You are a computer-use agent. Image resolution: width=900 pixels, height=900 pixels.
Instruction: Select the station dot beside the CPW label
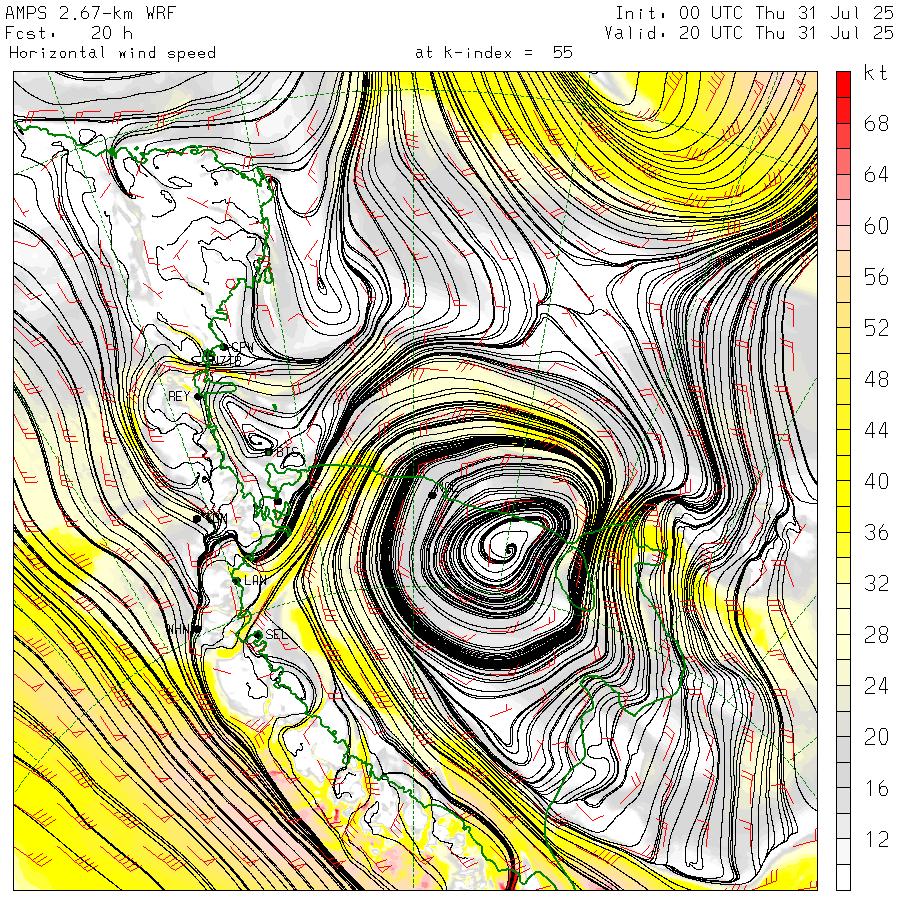tap(224, 347)
